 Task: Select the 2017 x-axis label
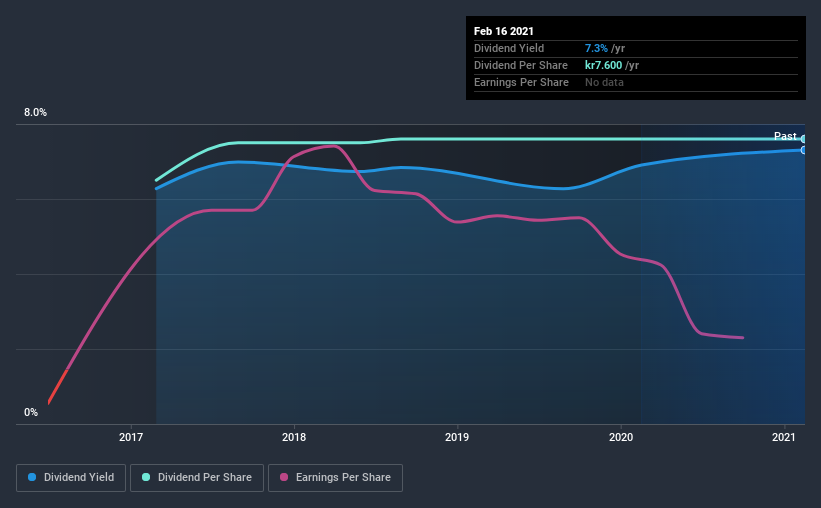point(131,437)
